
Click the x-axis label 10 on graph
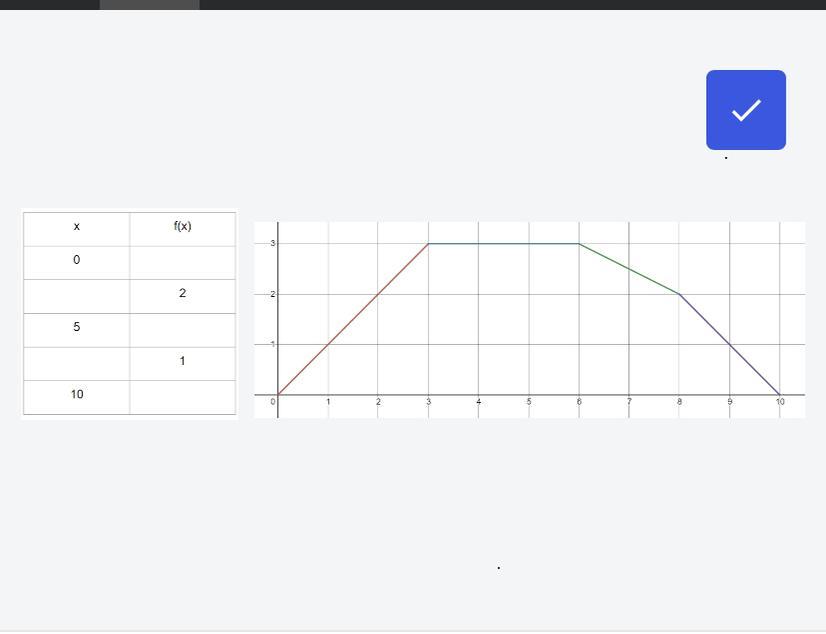click(x=780, y=402)
